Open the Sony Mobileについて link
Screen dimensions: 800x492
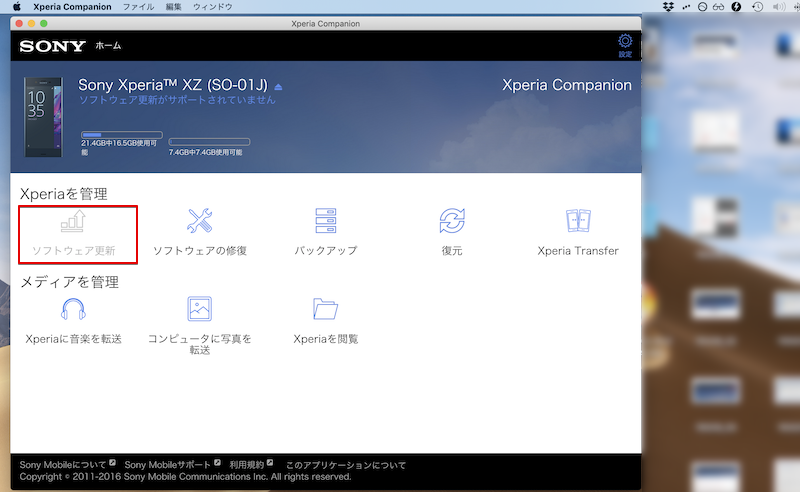[x=63, y=465]
